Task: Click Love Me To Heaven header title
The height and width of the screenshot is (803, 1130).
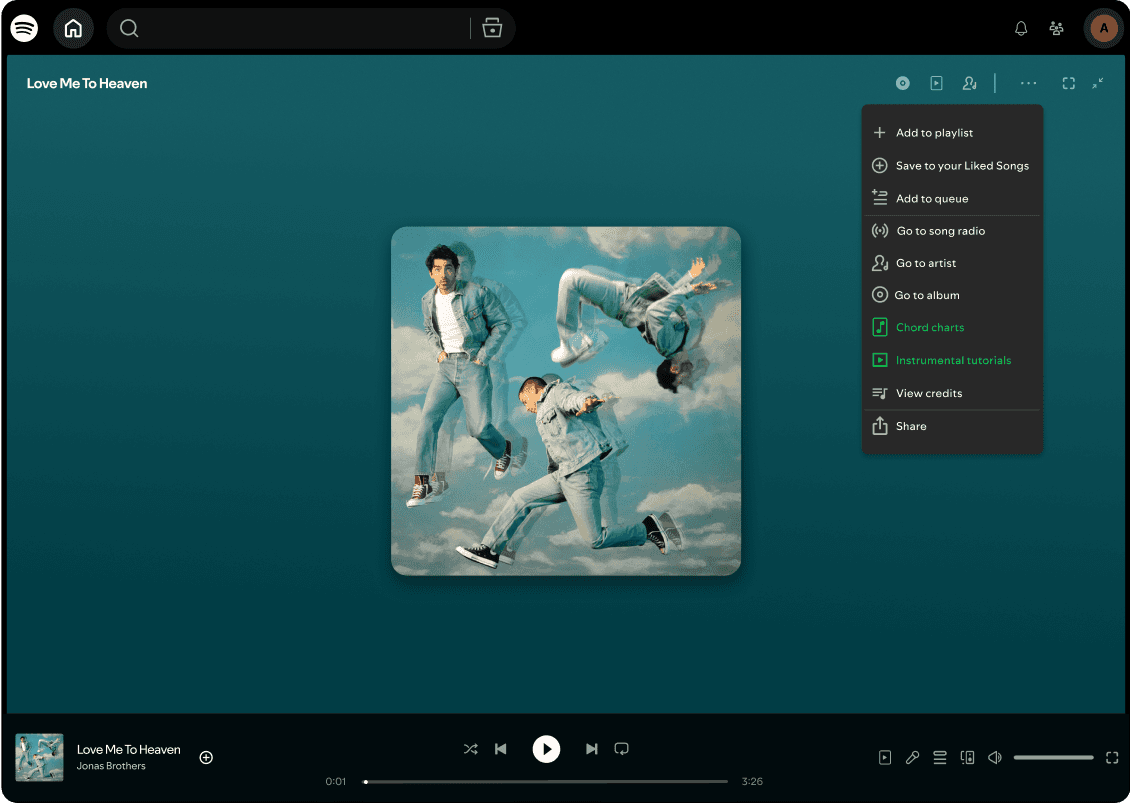Action: pyautogui.click(x=87, y=84)
